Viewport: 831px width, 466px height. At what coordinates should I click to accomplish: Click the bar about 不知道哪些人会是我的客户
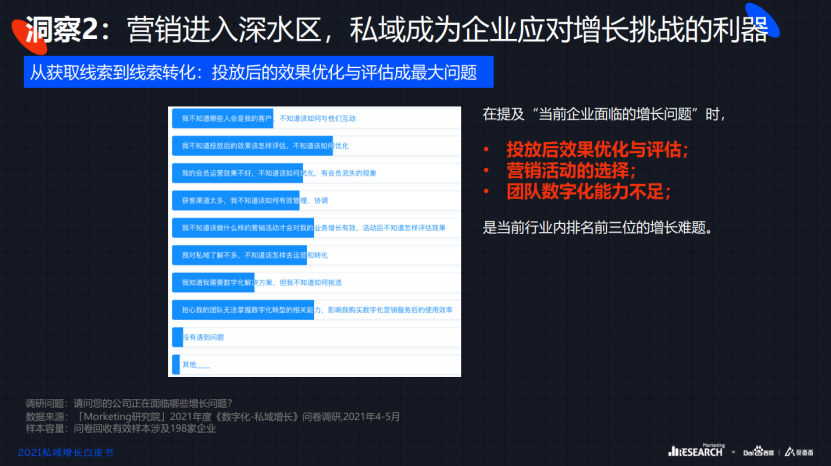pos(223,118)
